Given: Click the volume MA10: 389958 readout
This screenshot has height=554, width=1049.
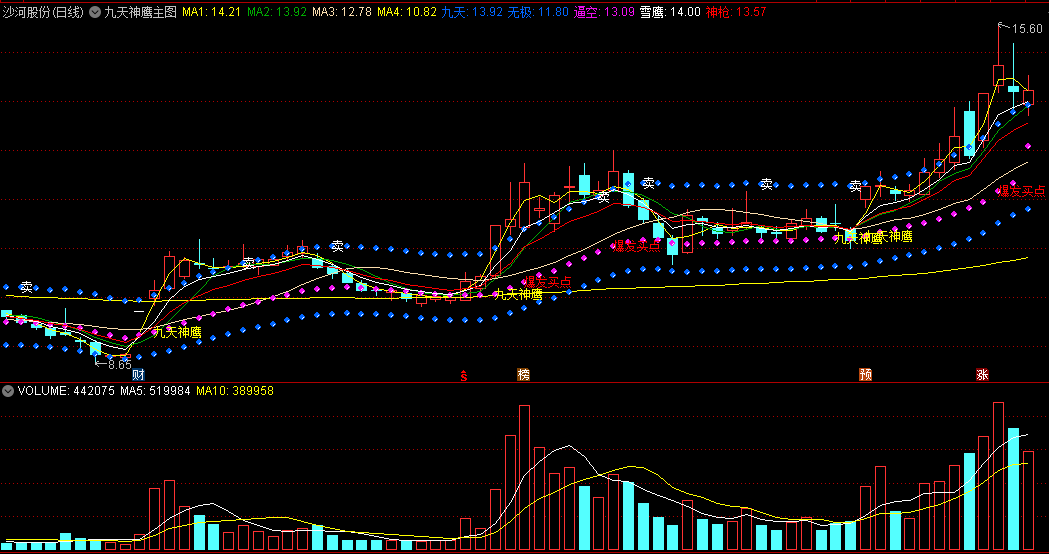Looking at the screenshot, I should pos(235,391).
